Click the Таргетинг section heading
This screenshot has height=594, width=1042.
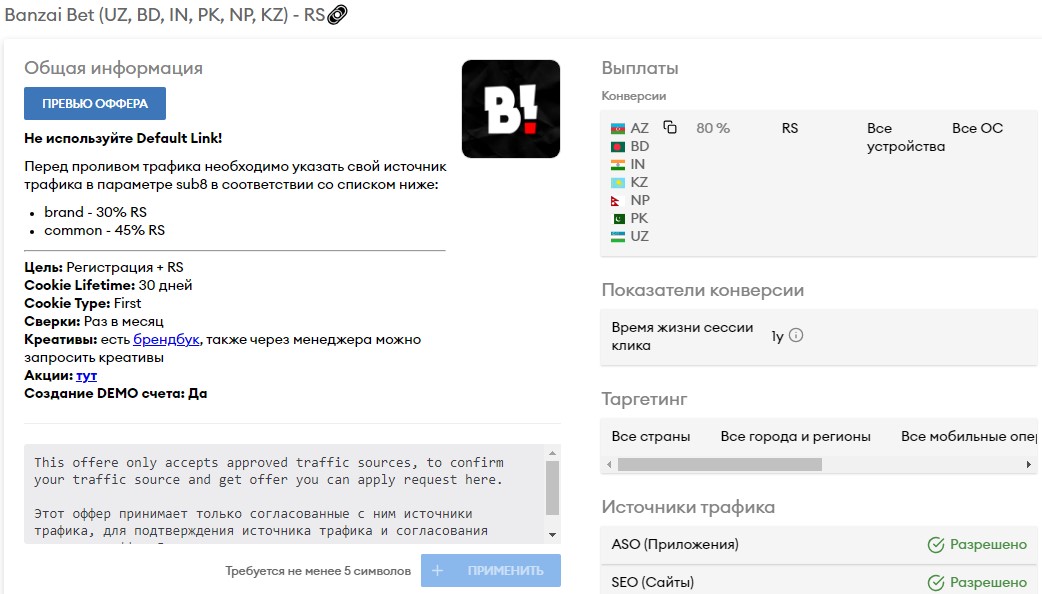(x=644, y=399)
